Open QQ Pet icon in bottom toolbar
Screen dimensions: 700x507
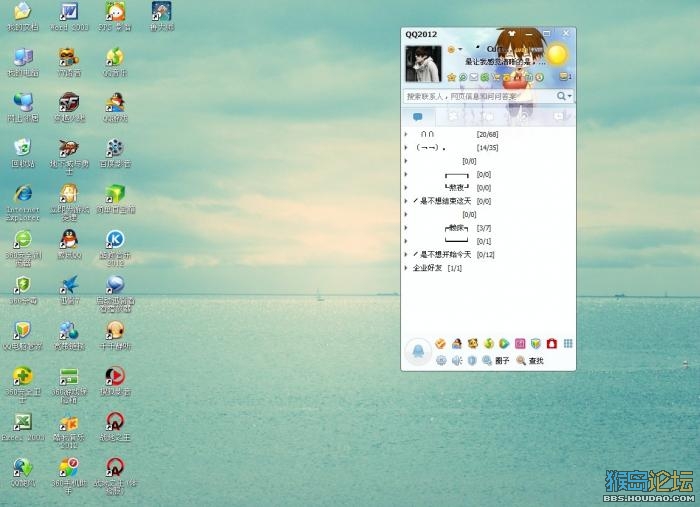tap(473, 343)
